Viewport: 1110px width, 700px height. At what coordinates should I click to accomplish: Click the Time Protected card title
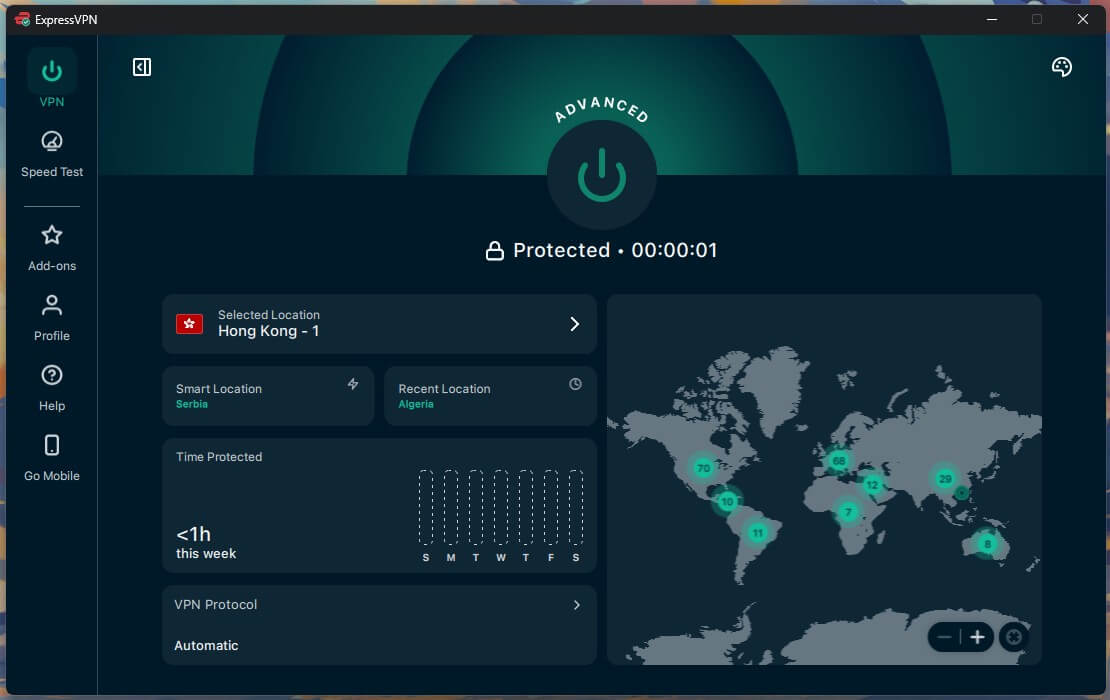[219, 457]
